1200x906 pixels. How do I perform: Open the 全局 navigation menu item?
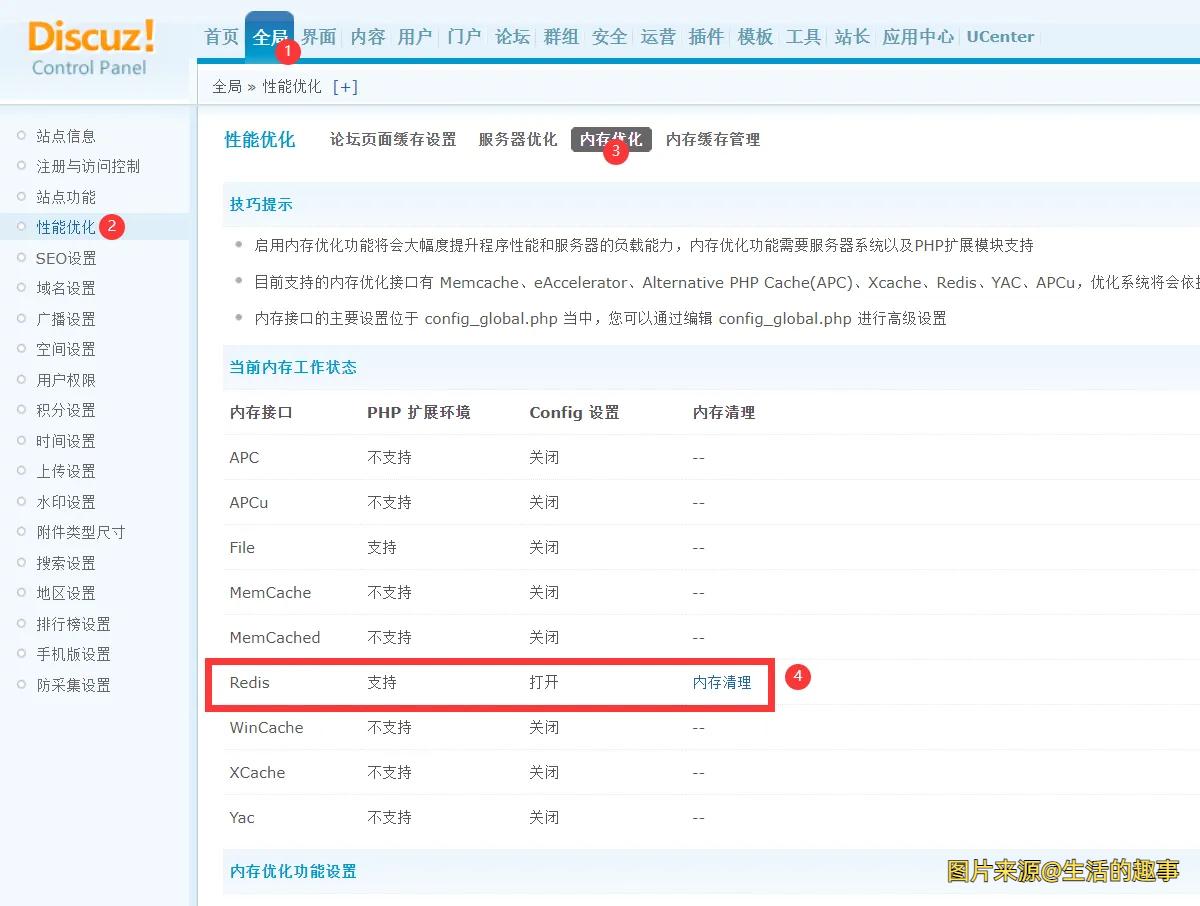click(269, 36)
